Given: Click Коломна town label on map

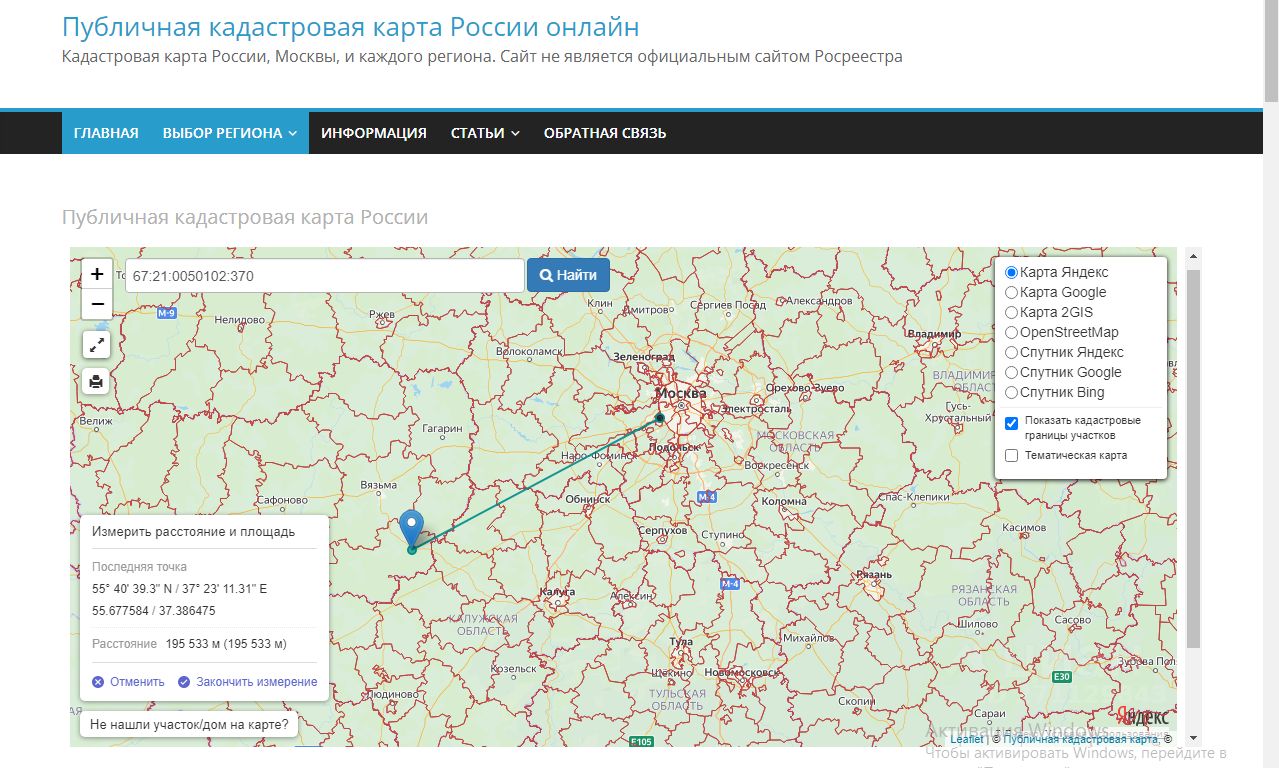Looking at the screenshot, I should [784, 501].
